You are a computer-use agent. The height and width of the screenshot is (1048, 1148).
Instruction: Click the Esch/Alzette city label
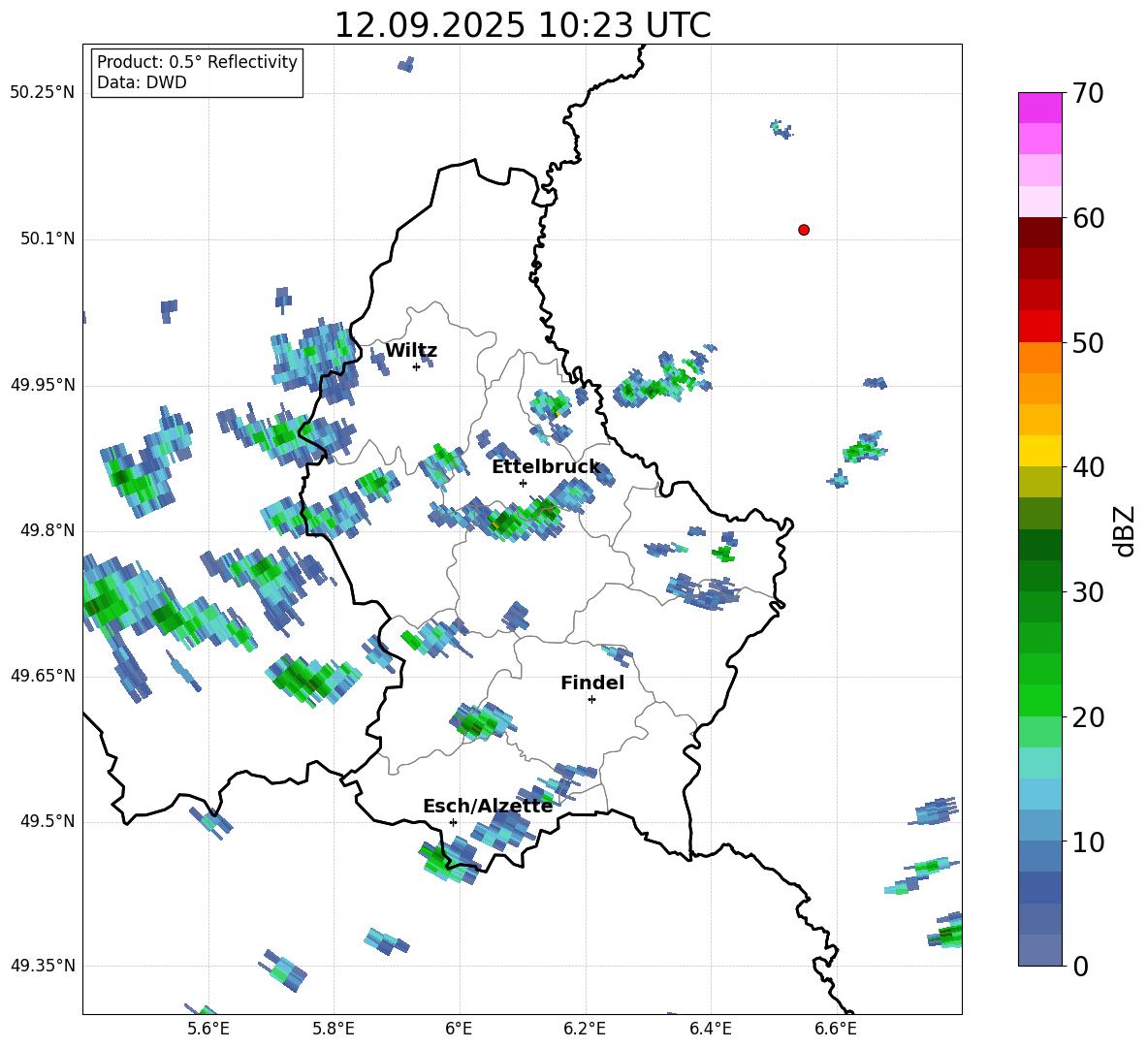(489, 806)
